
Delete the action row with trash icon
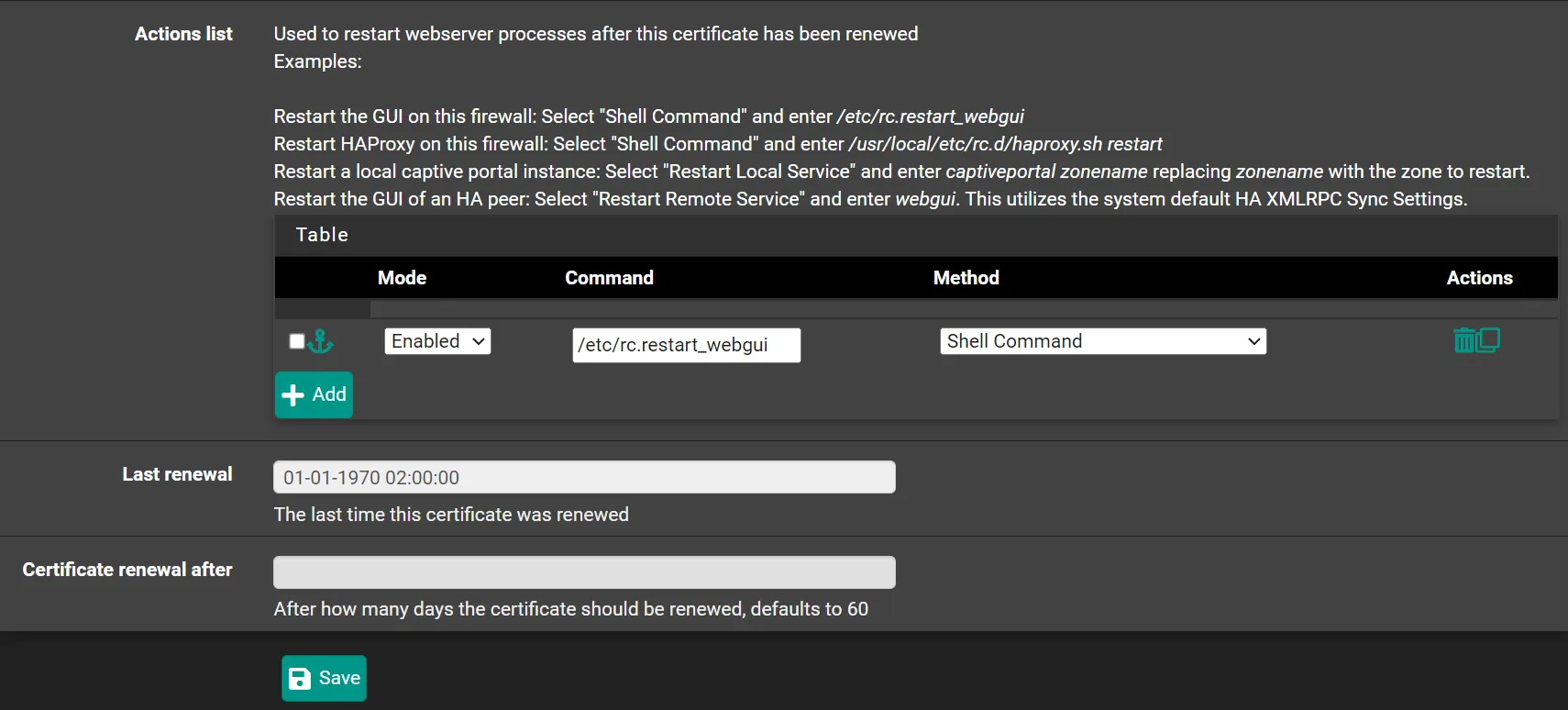[1464, 340]
